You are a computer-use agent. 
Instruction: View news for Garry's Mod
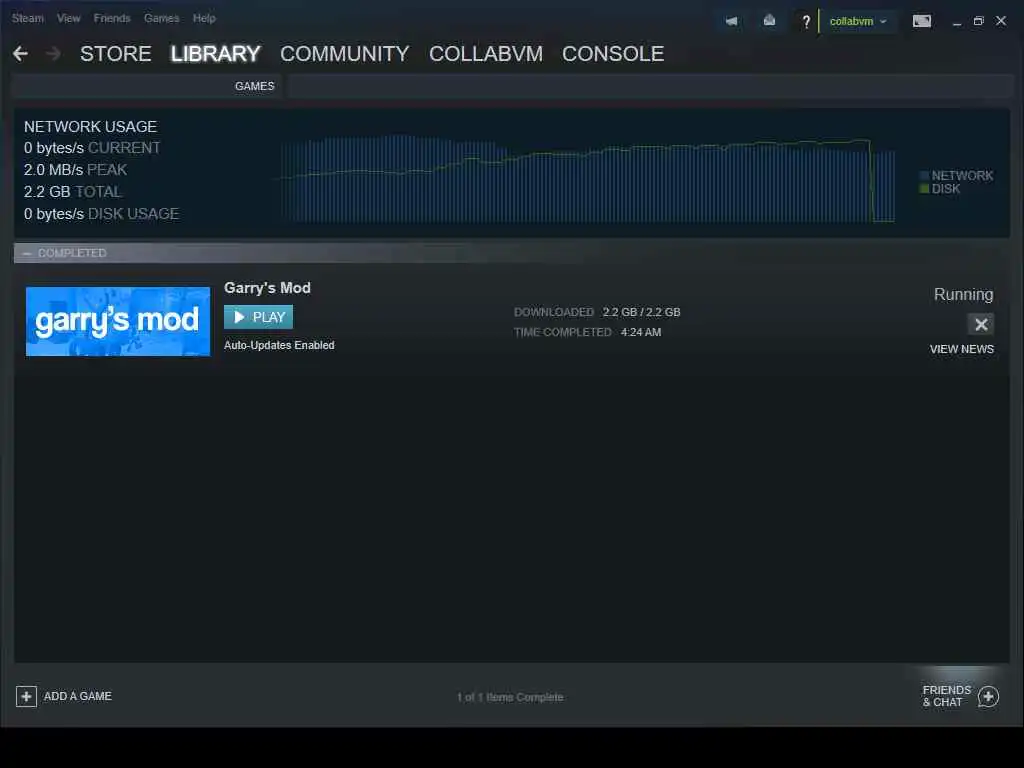tap(961, 349)
